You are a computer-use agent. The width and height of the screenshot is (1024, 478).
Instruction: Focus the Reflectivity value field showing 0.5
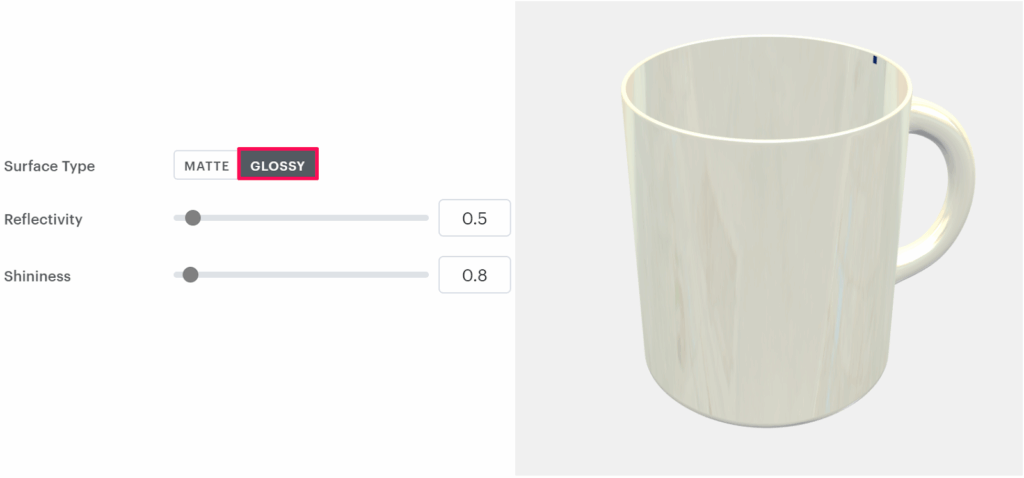[475, 218]
